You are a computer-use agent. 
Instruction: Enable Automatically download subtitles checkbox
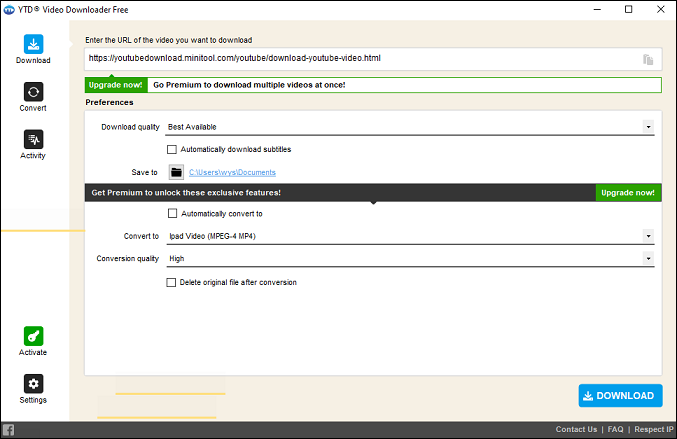coord(172,149)
